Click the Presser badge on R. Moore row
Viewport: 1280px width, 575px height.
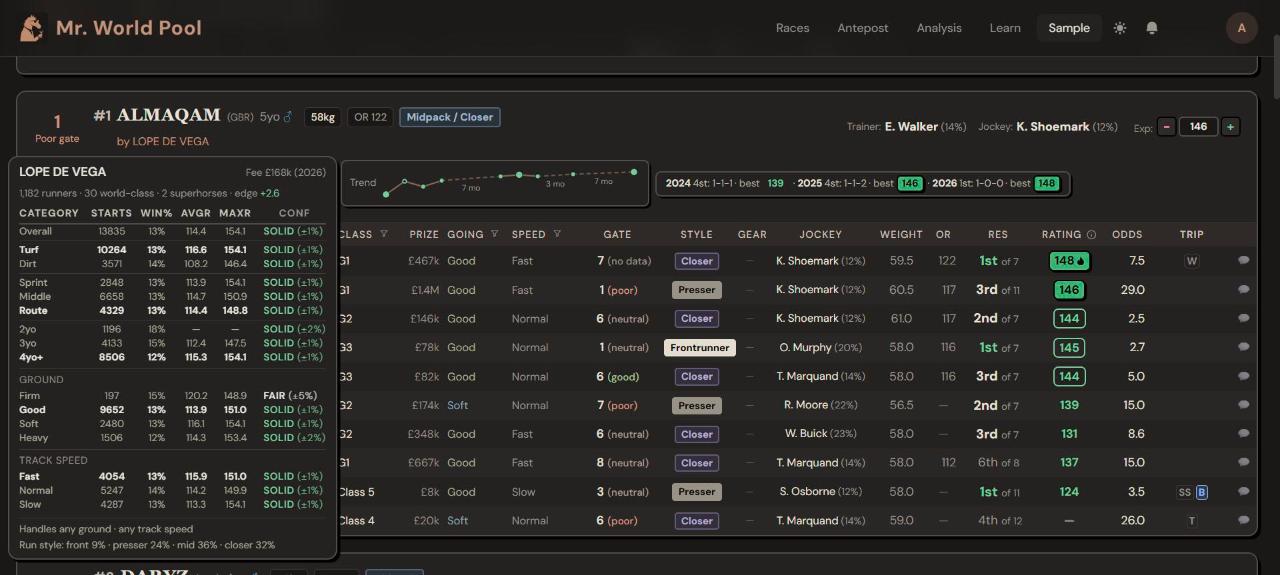[697, 405]
